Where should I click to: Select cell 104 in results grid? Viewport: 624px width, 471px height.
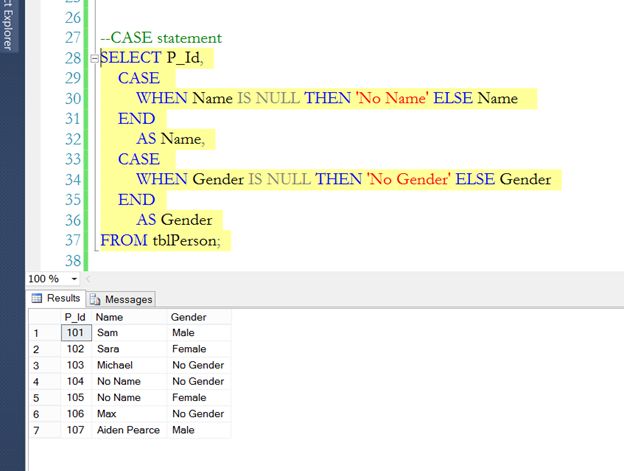coord(76,381)
